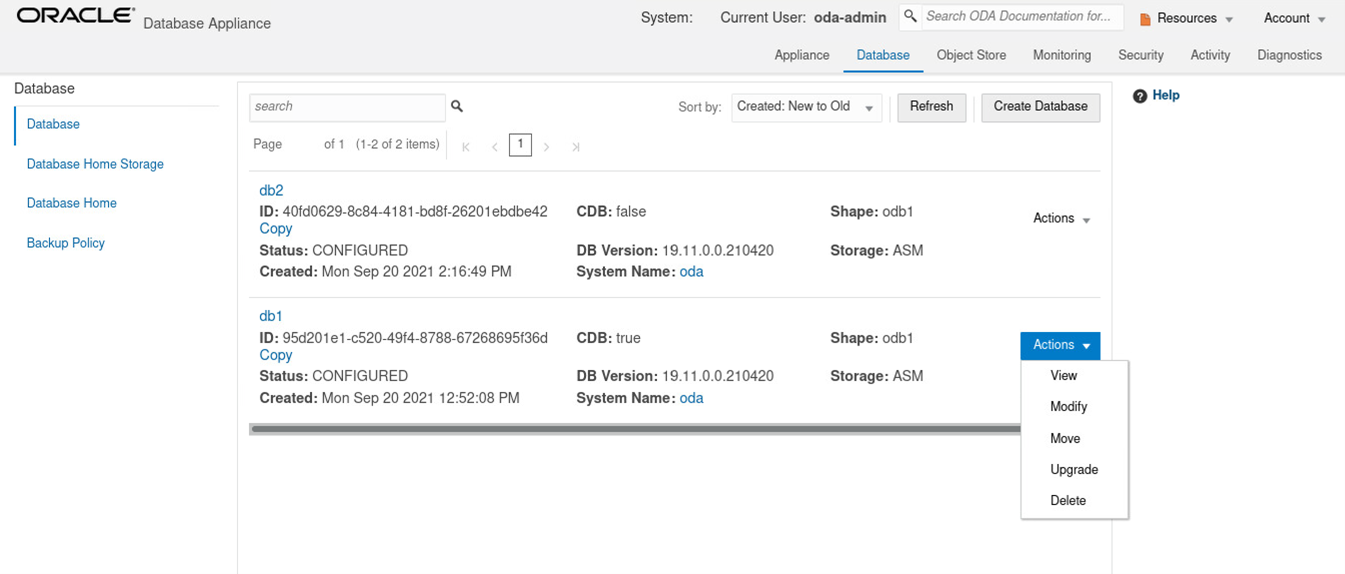Open the Diagnostics tab

[1290, 55]
